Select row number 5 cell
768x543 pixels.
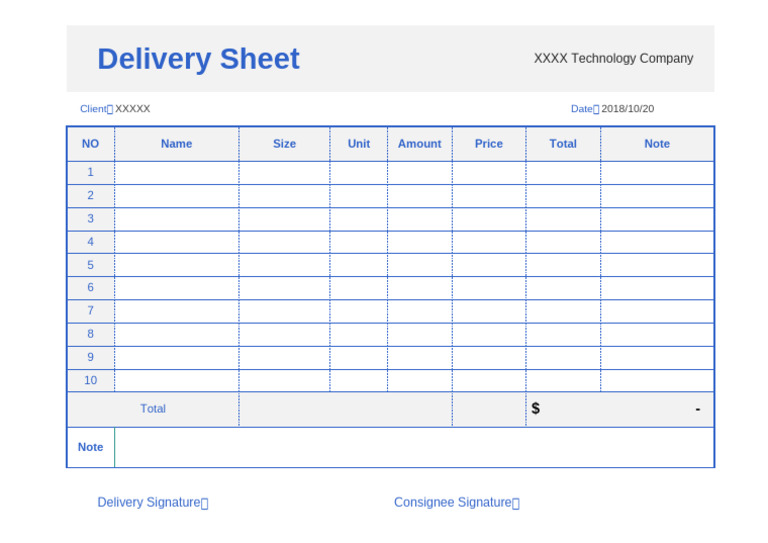click(x=91, y=265)
